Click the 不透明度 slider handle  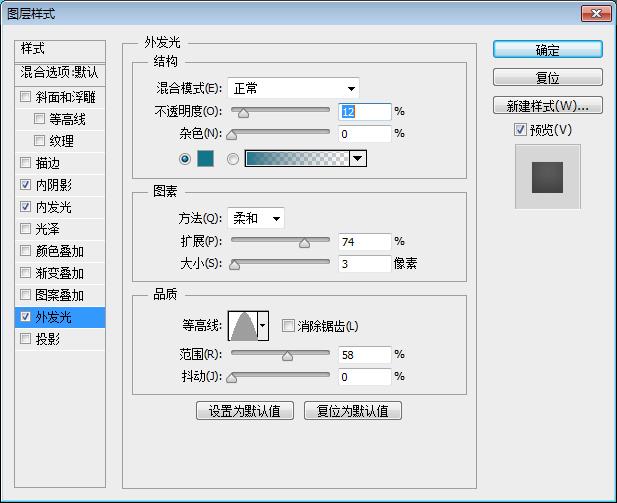(x=244, y=113)
